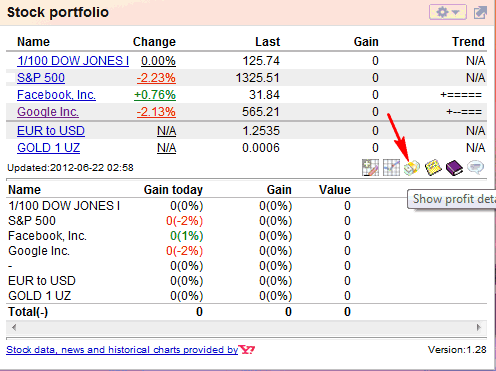
Task: Open the Google Inc. stock link
Action: pyautogui.click(x=48, y=112)
